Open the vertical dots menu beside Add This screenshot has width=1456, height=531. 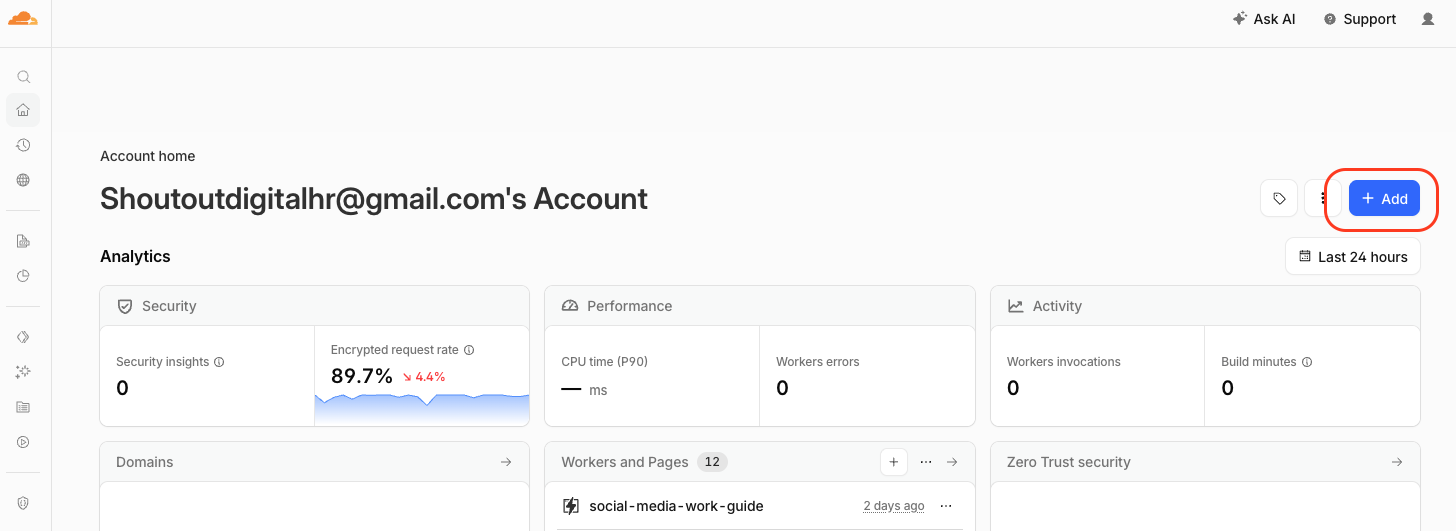coord(1323,199)
